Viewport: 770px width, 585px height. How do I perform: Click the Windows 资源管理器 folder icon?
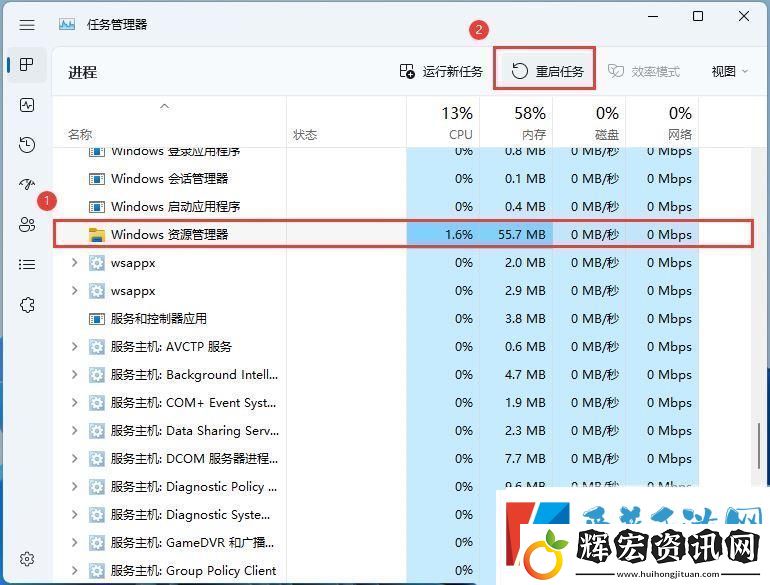point(97,235)
